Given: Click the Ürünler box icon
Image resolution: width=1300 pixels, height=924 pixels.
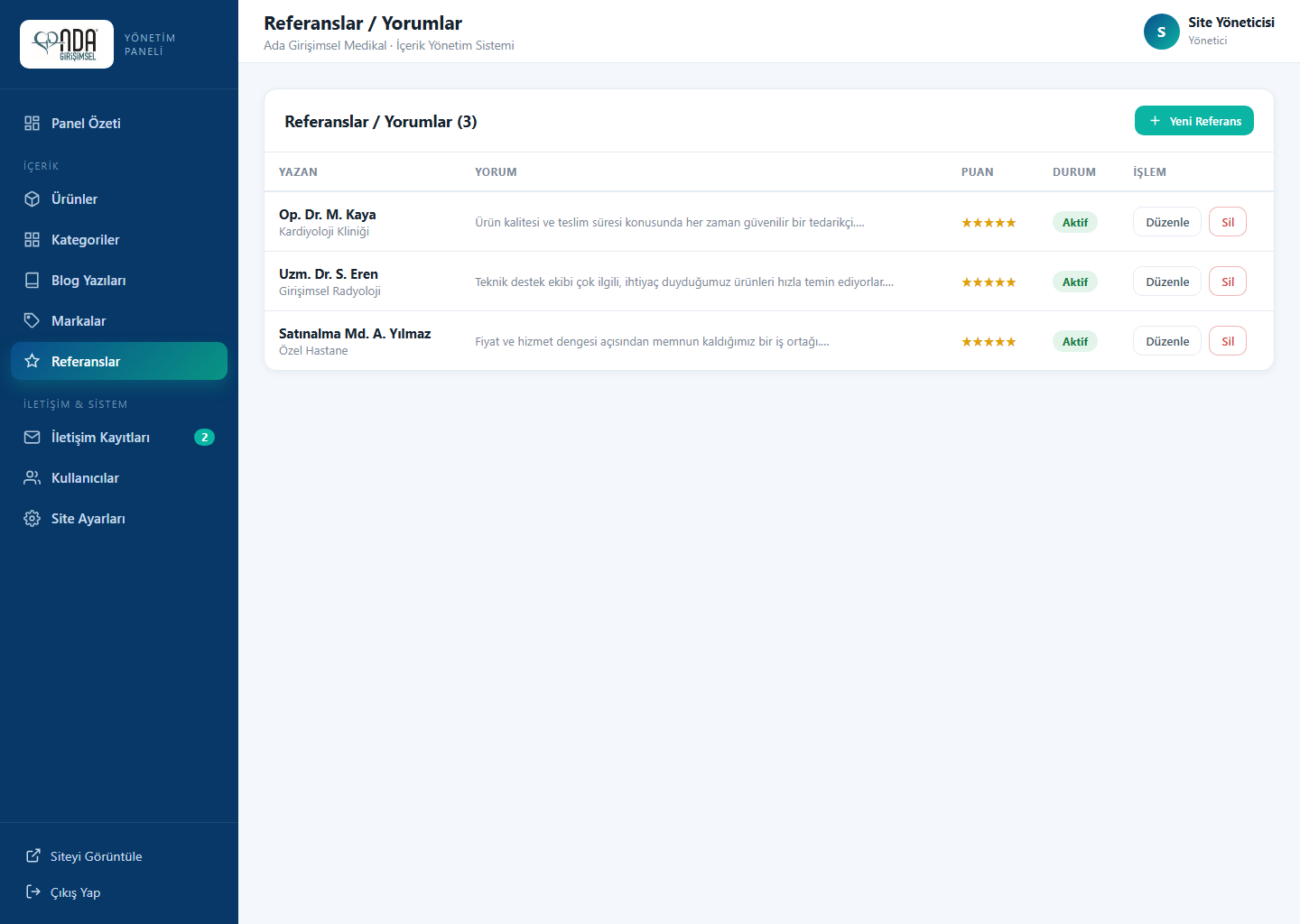Looking at the screenshot, I should [32, 199].
